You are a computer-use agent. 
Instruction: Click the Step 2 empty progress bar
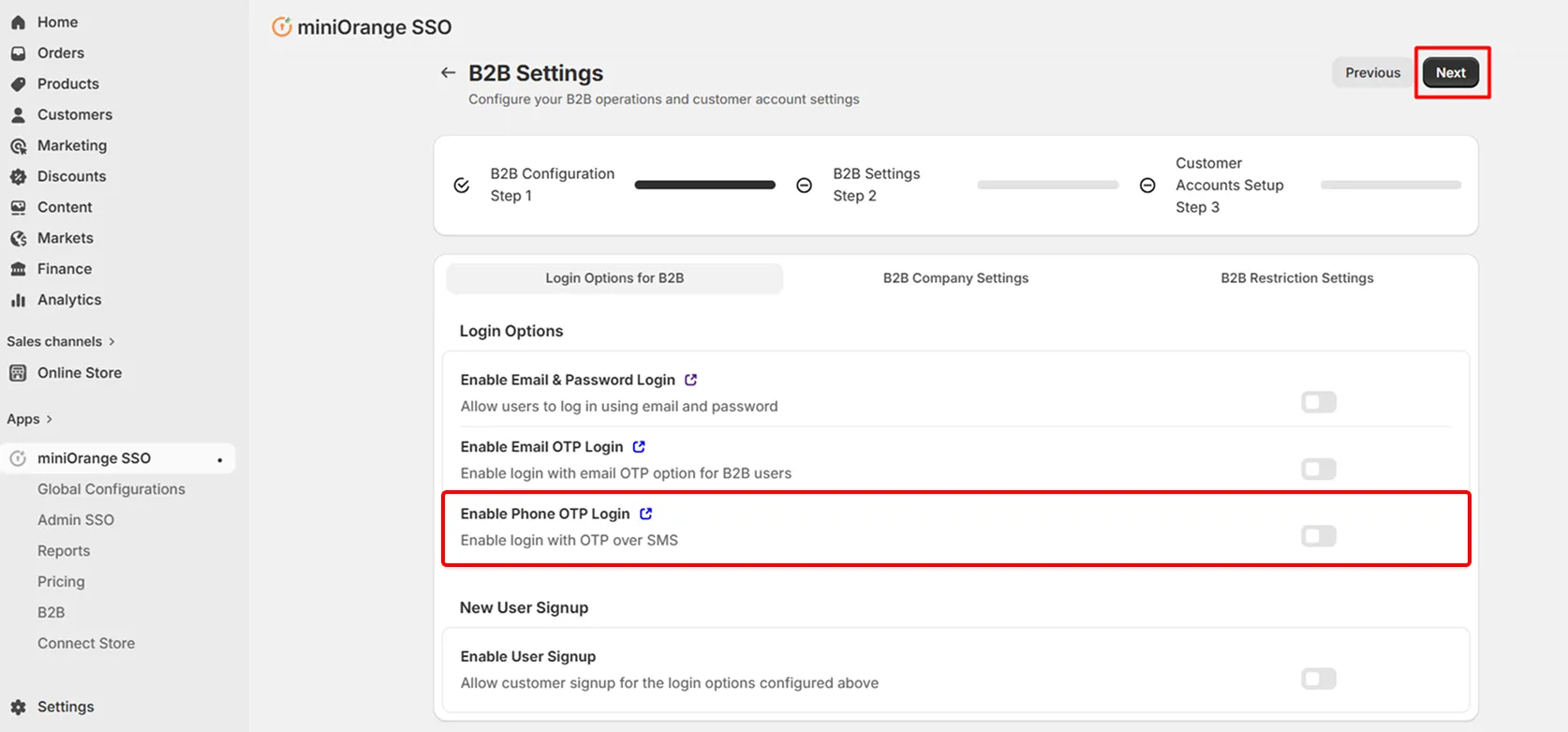[1048, 186]
